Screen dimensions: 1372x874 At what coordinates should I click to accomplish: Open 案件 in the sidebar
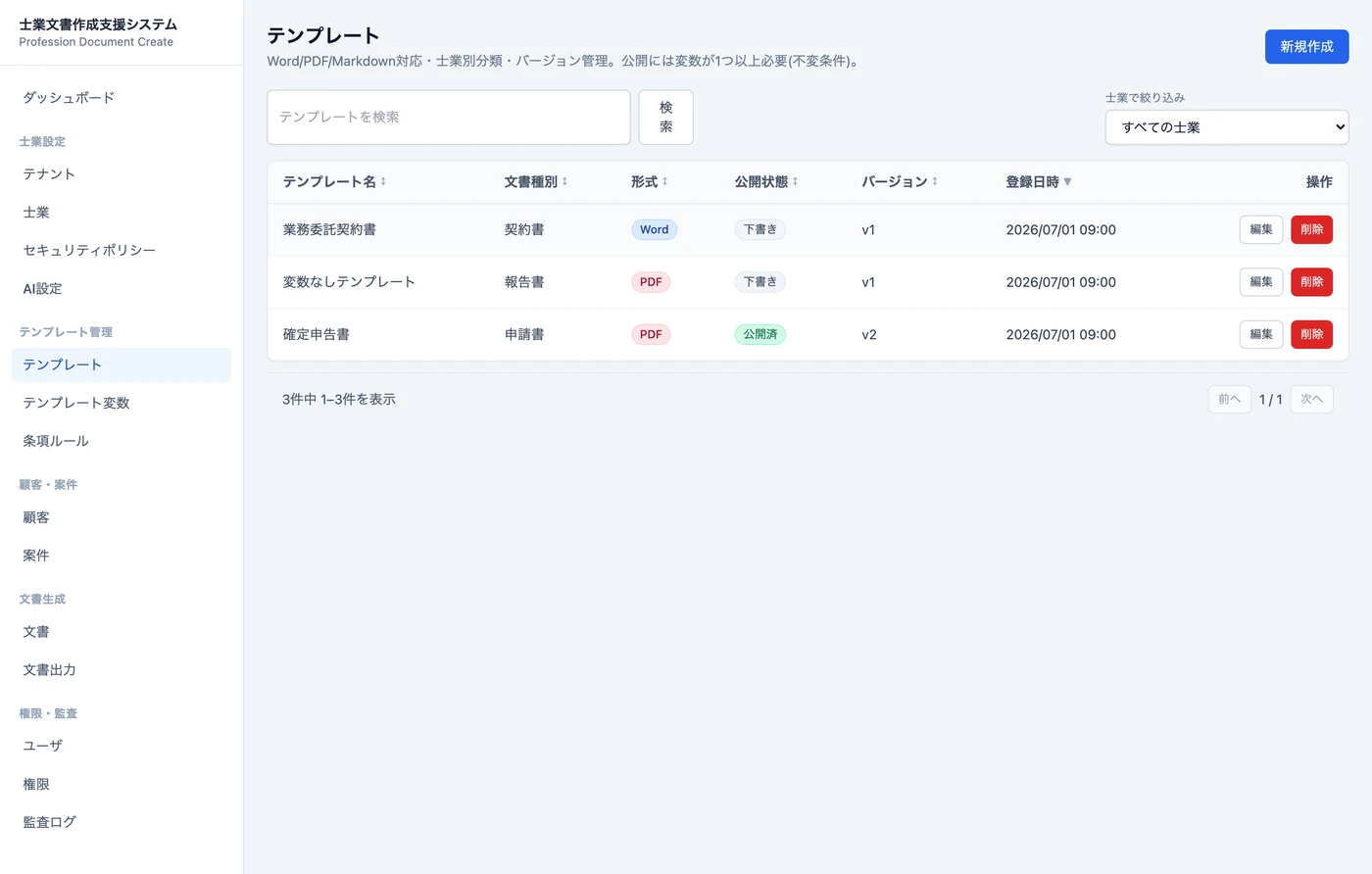tap(122, 556)
